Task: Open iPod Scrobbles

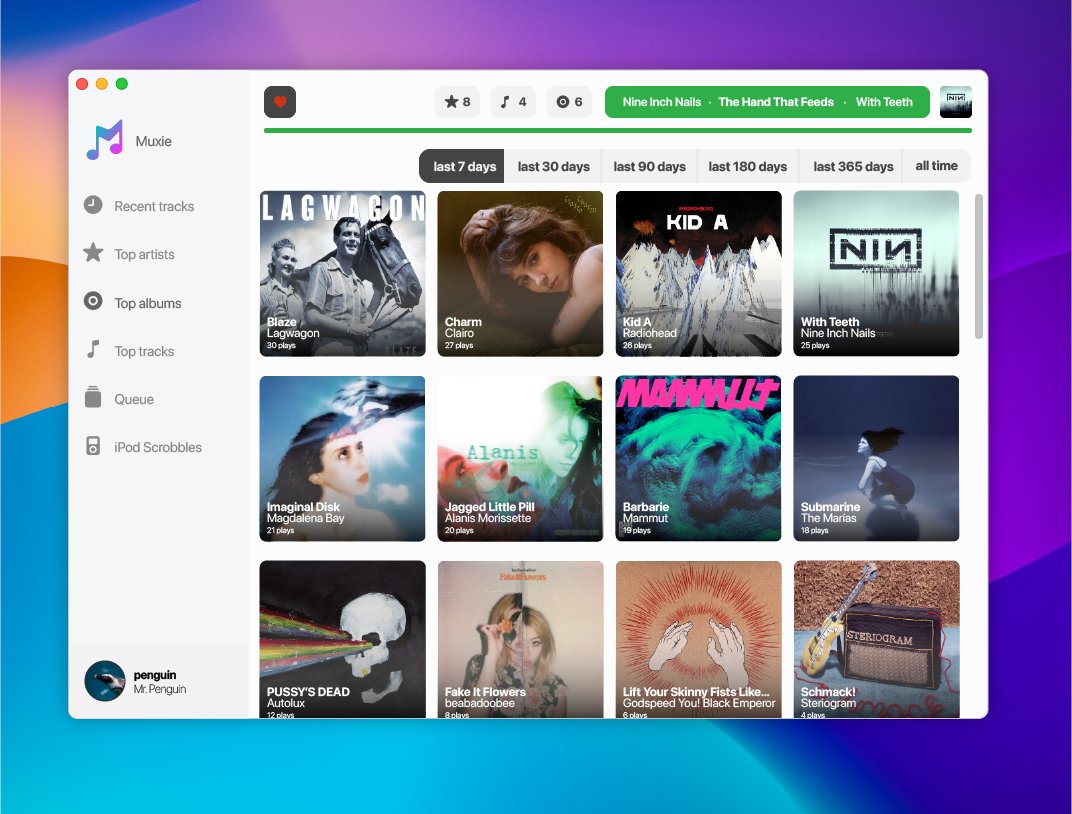Action: 158,447
